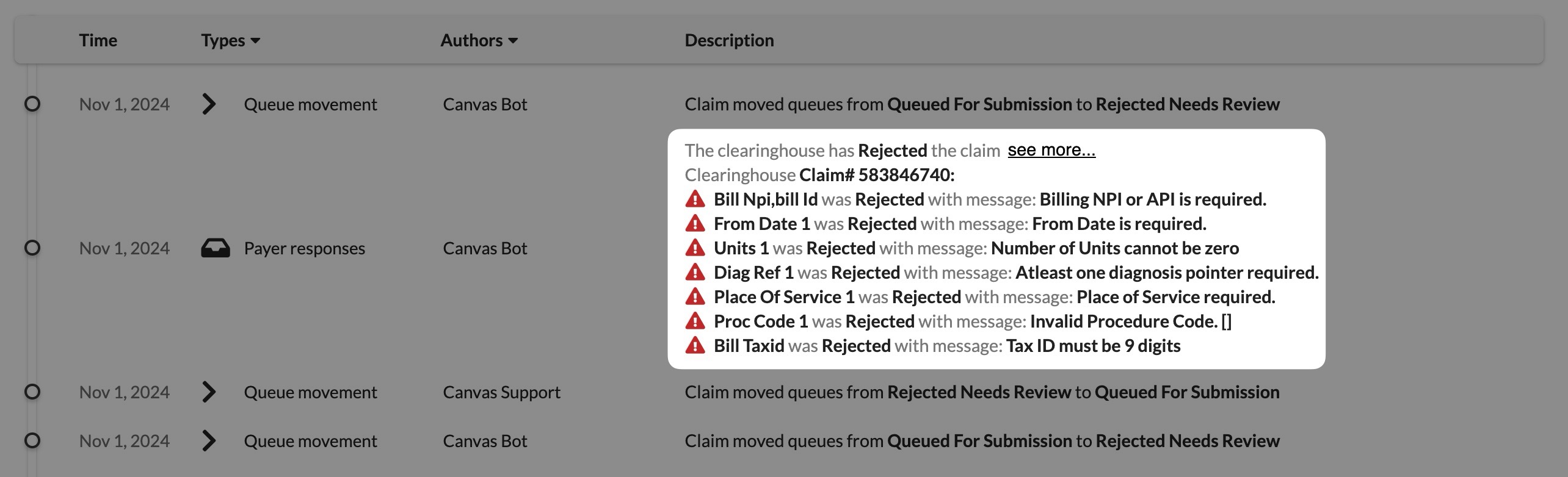This screenshot has width=1568, height=477.
Task: Click the 'see more...' link
Action: pos(1051,150)
